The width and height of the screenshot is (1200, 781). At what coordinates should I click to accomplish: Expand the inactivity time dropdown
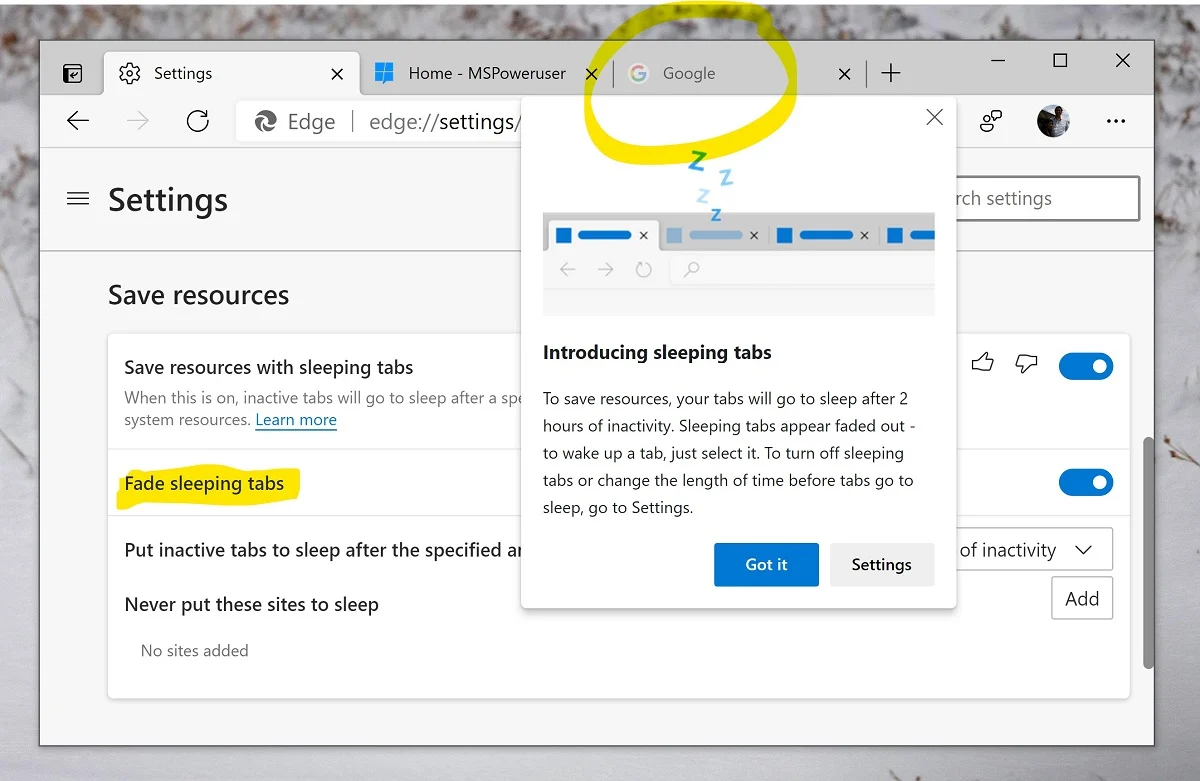1034,550
